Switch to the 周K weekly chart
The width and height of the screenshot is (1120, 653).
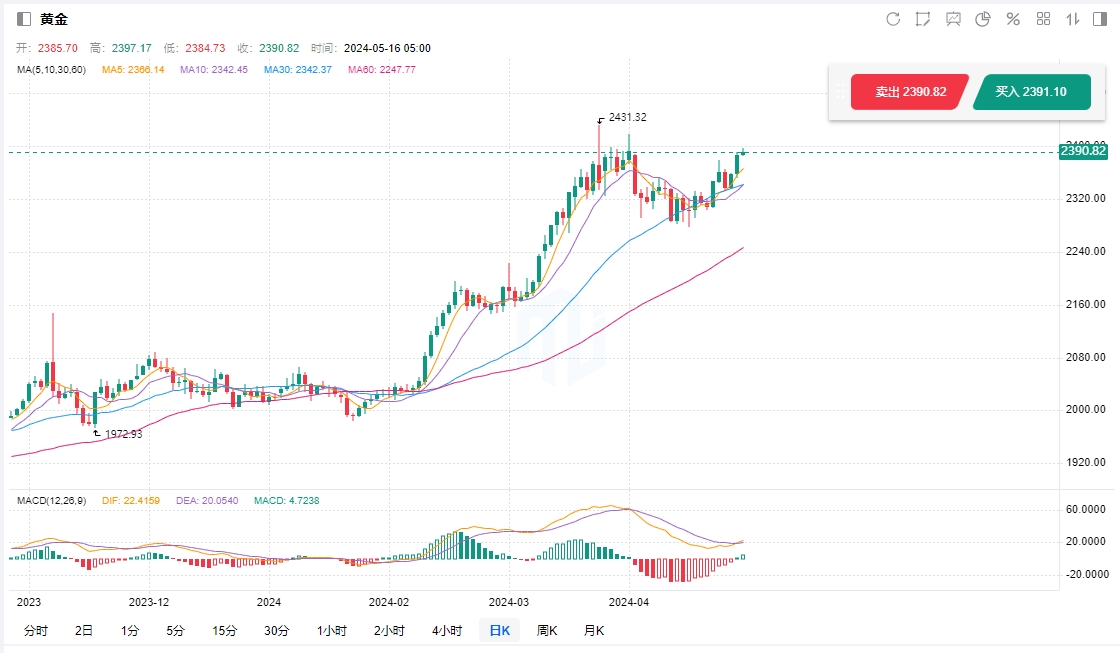pyautogui.click(x=547, y=631)
